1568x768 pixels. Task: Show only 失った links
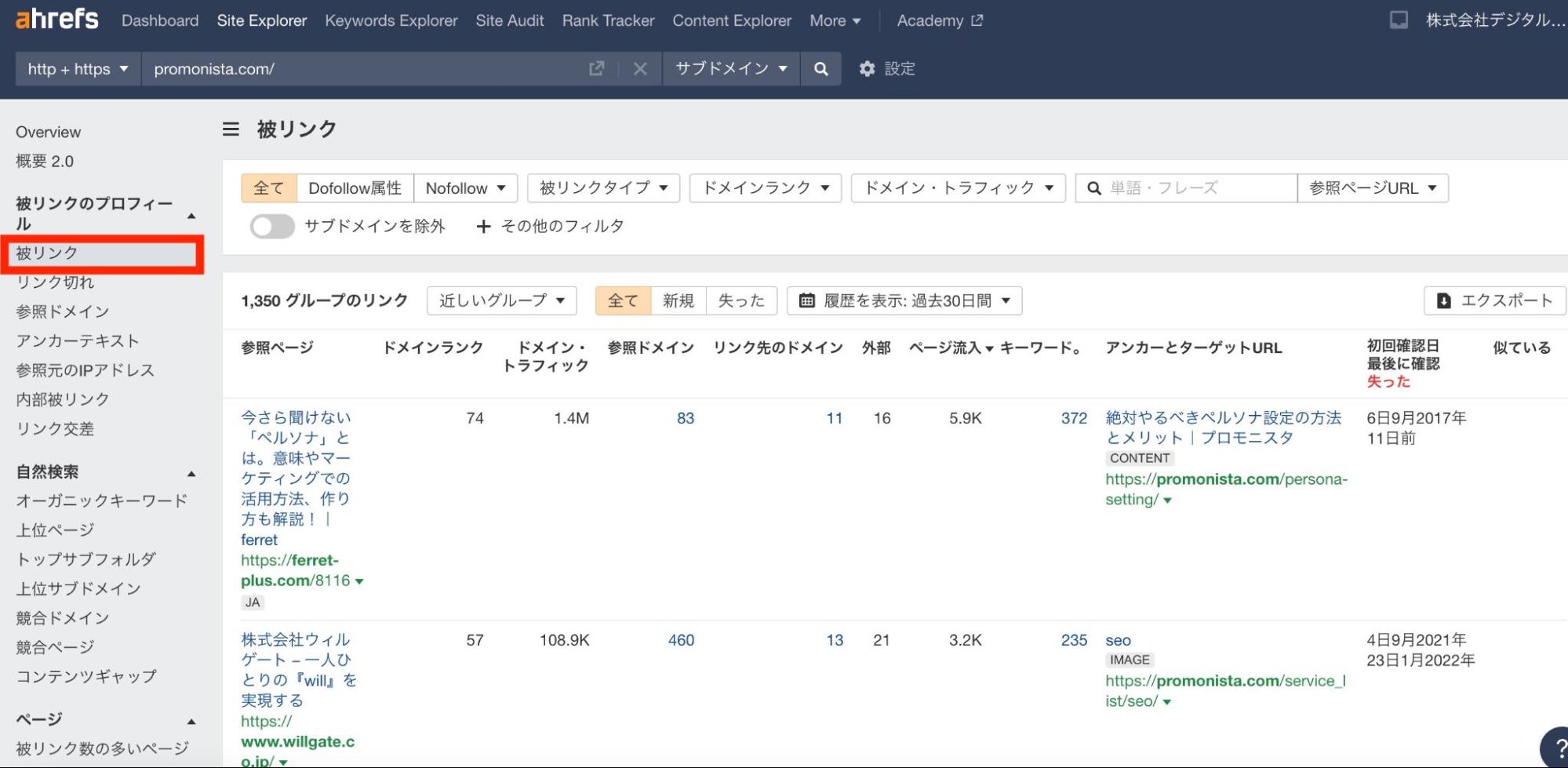741,301
